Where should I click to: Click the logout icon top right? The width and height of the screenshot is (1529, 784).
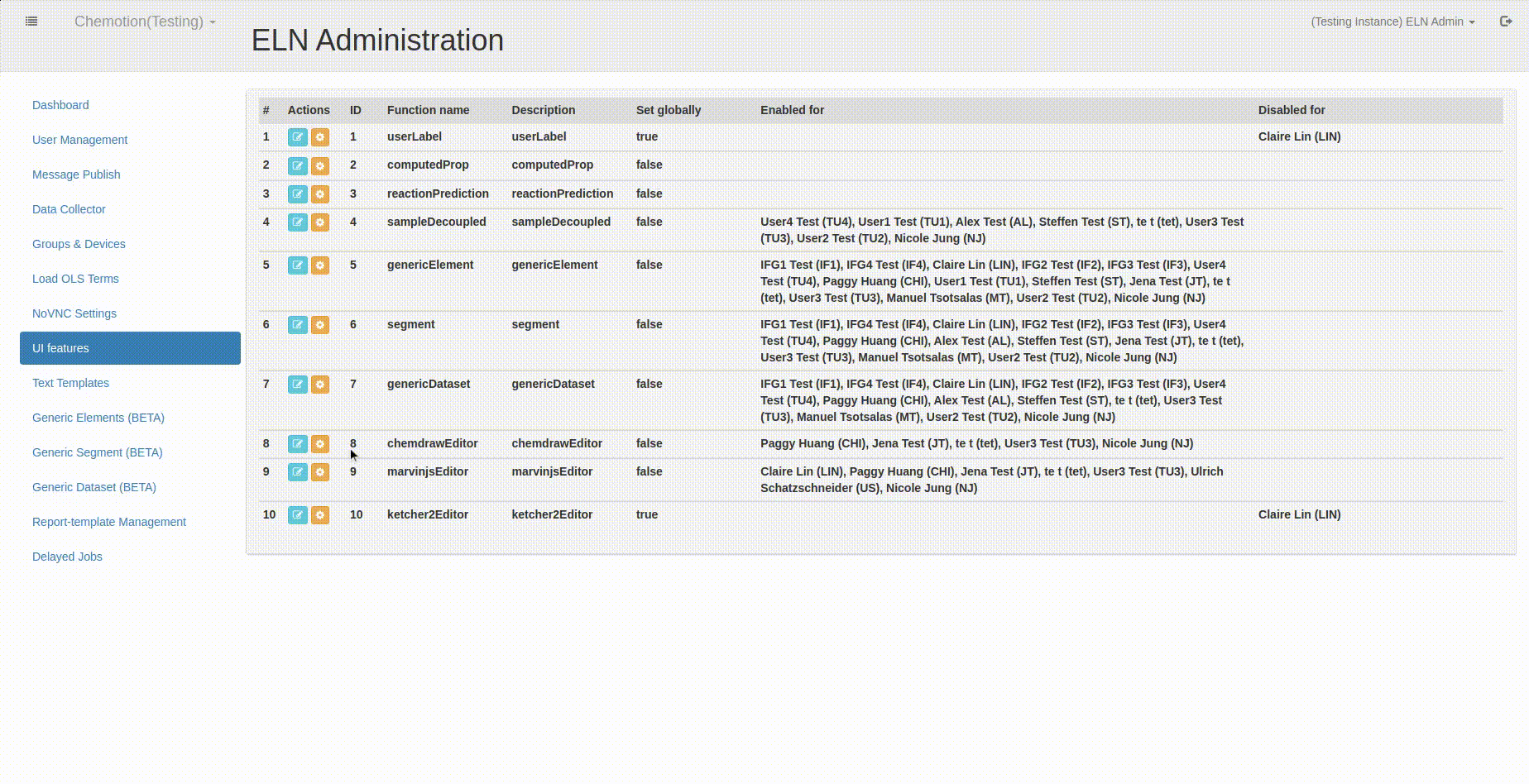click(1506, 21)
